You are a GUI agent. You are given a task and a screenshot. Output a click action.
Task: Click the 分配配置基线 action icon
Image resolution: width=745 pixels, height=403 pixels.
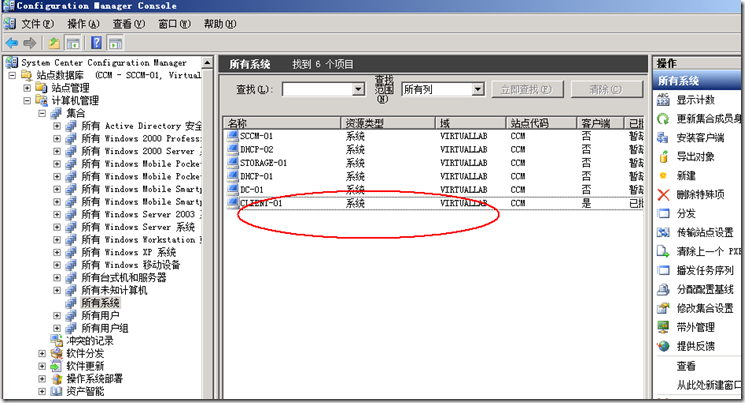pos(663,289)
